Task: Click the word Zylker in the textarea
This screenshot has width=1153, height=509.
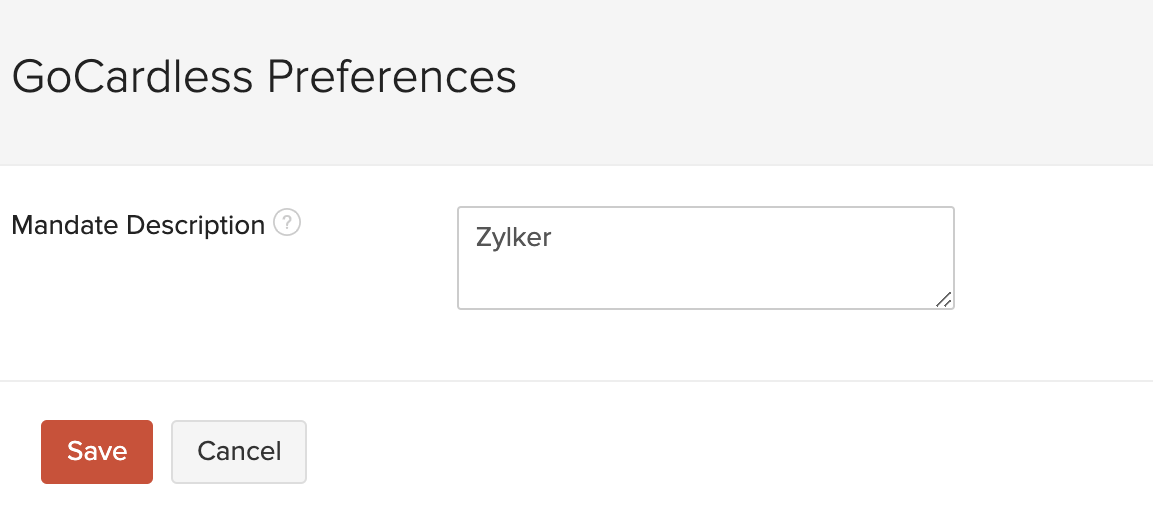Action: [x=513, y=238]
